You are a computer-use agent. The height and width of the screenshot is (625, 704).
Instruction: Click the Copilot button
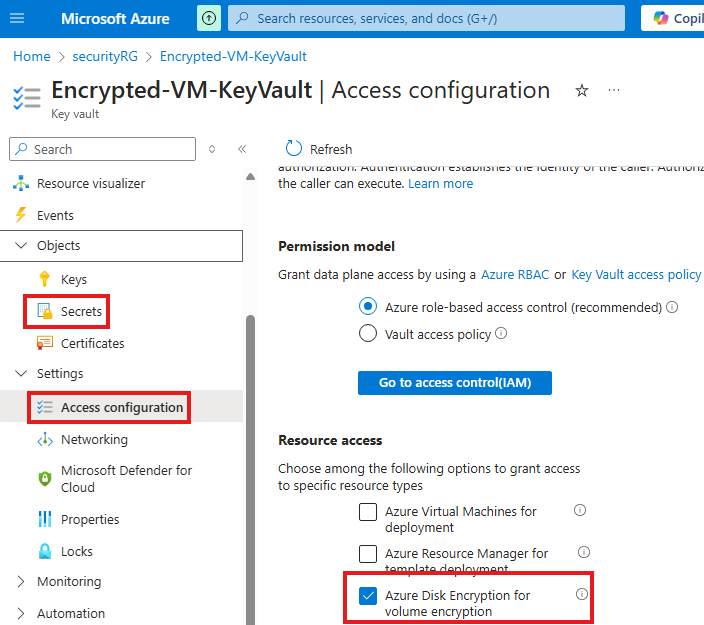[x=673, y=18]
